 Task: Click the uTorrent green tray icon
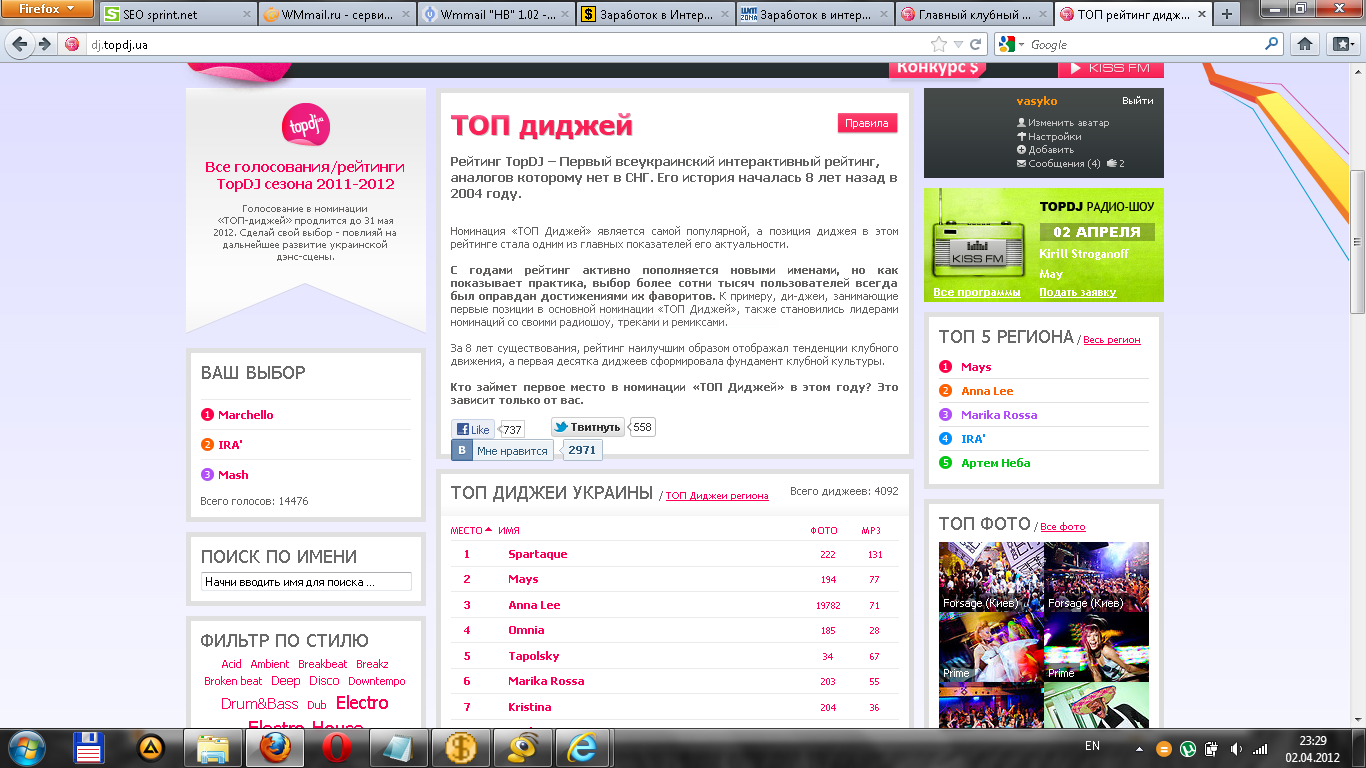(x=1188, y=748)
